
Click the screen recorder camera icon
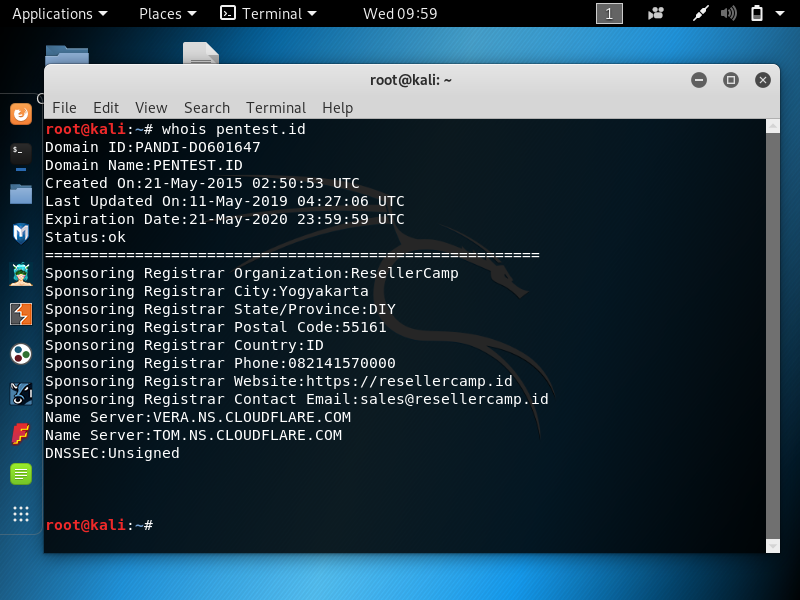(656, 13)
